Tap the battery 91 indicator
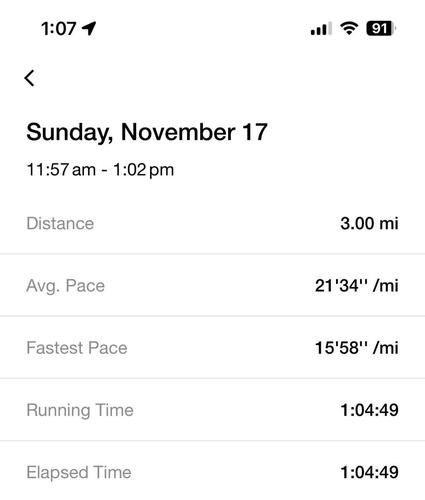 point(381,28)
